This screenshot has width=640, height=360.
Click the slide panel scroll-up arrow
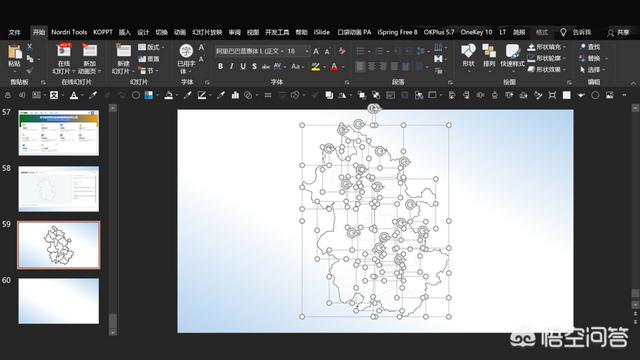(x=113, y=108)
